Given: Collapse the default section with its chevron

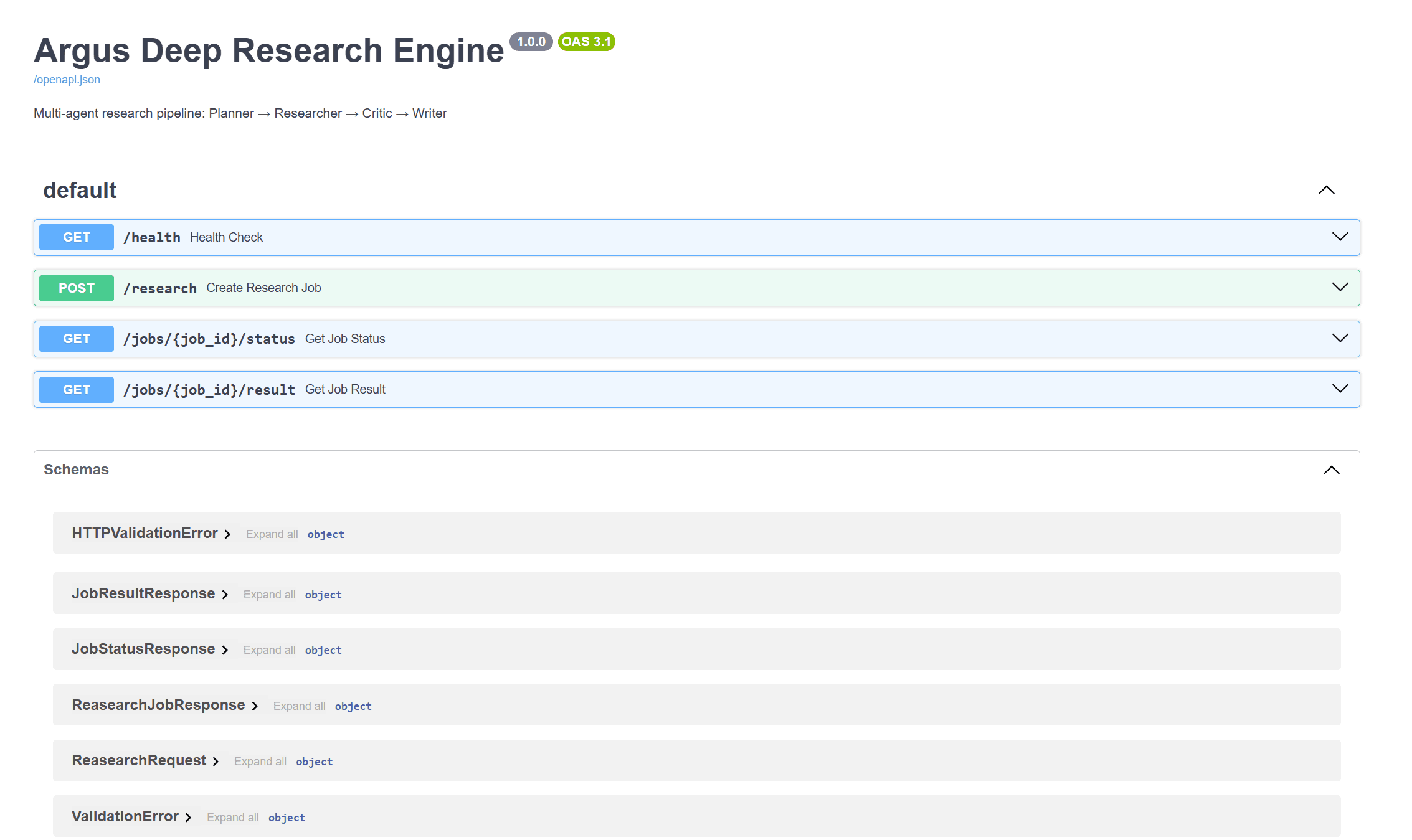Looking at the screenshot, I should pos(1327,190).
